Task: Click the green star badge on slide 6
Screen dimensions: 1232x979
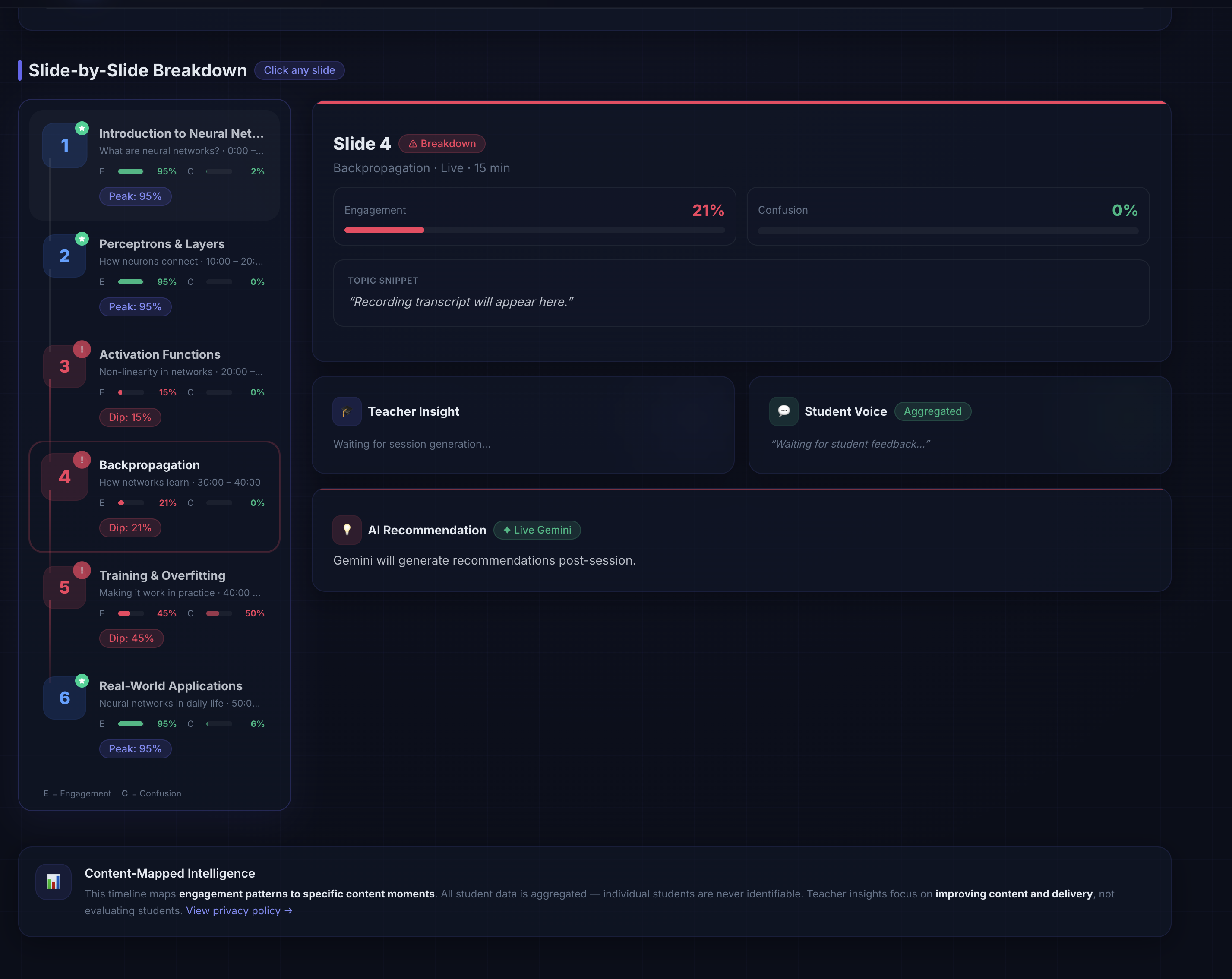Action: 82,681
